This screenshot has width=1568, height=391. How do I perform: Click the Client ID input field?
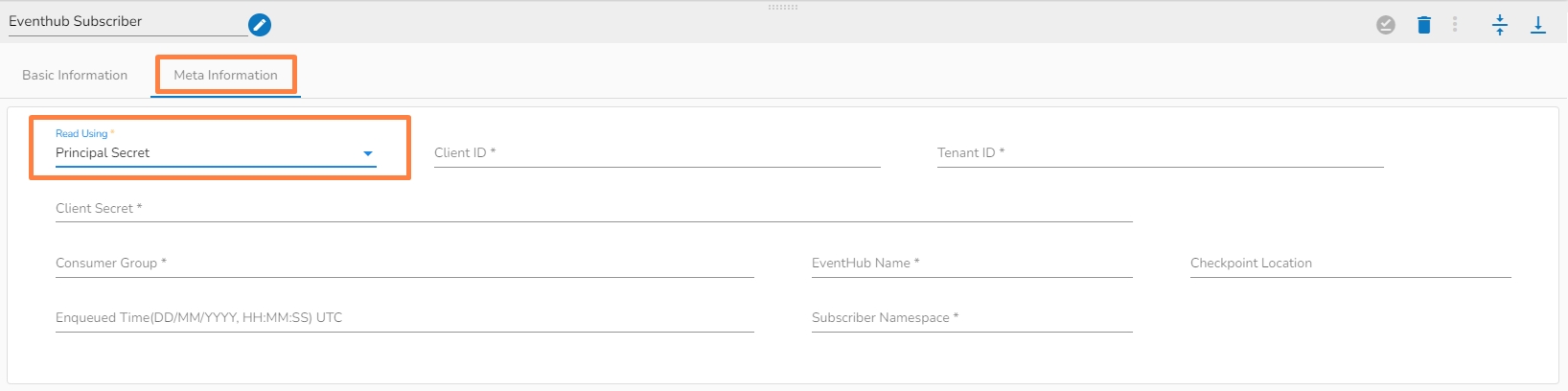tap(657, 153)
